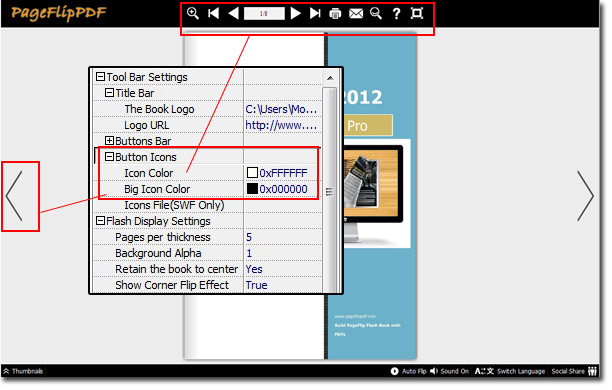Click the print icon
The width and height of the screenshot is (612, 390).
336,14
